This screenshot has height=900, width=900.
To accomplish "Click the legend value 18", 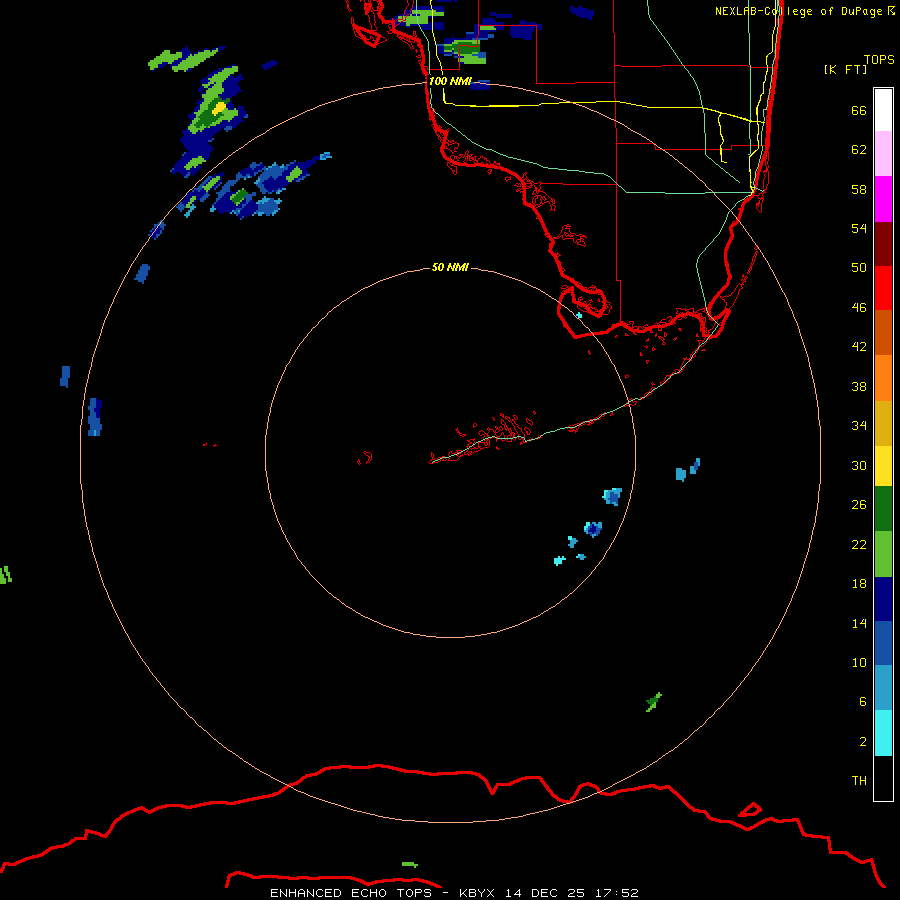I will pyautogui.click(x=859, y=584).
